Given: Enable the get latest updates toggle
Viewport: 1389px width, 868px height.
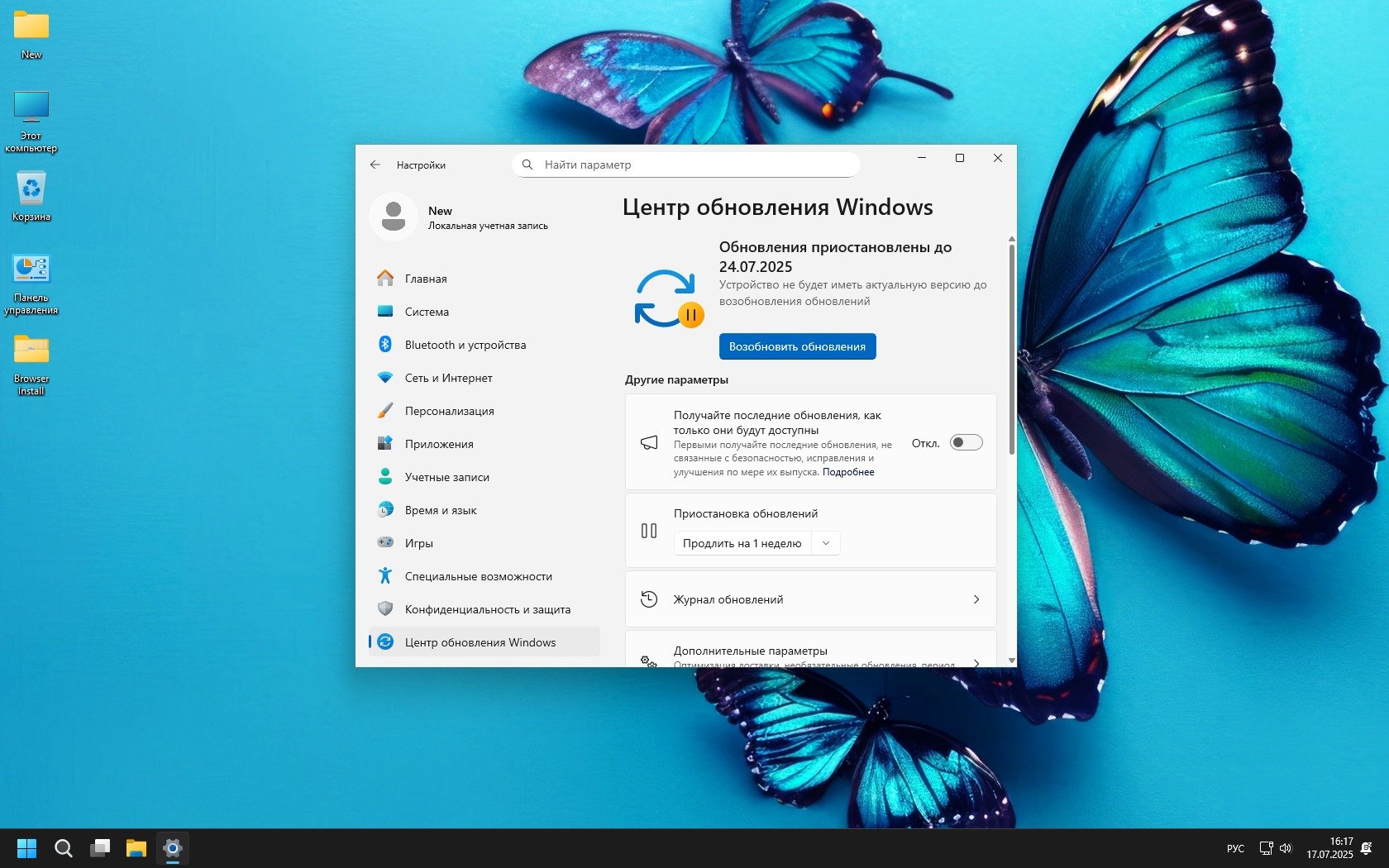Looking at the screenshot, I should coord(966,443).
